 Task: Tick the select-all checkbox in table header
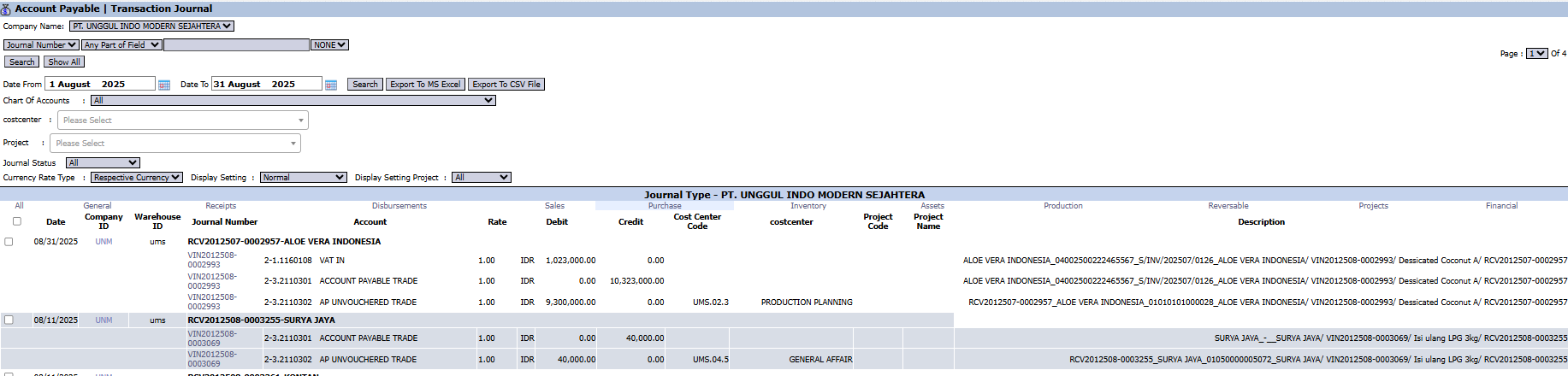tap(16, 221)
